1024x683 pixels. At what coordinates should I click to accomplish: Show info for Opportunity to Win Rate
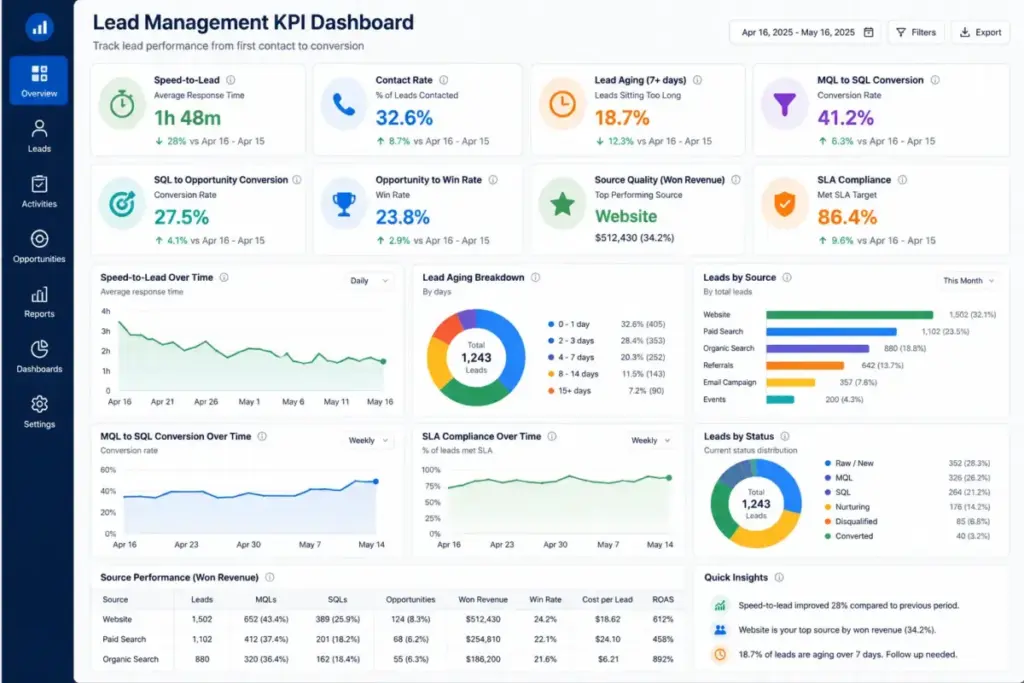(493, 180)
